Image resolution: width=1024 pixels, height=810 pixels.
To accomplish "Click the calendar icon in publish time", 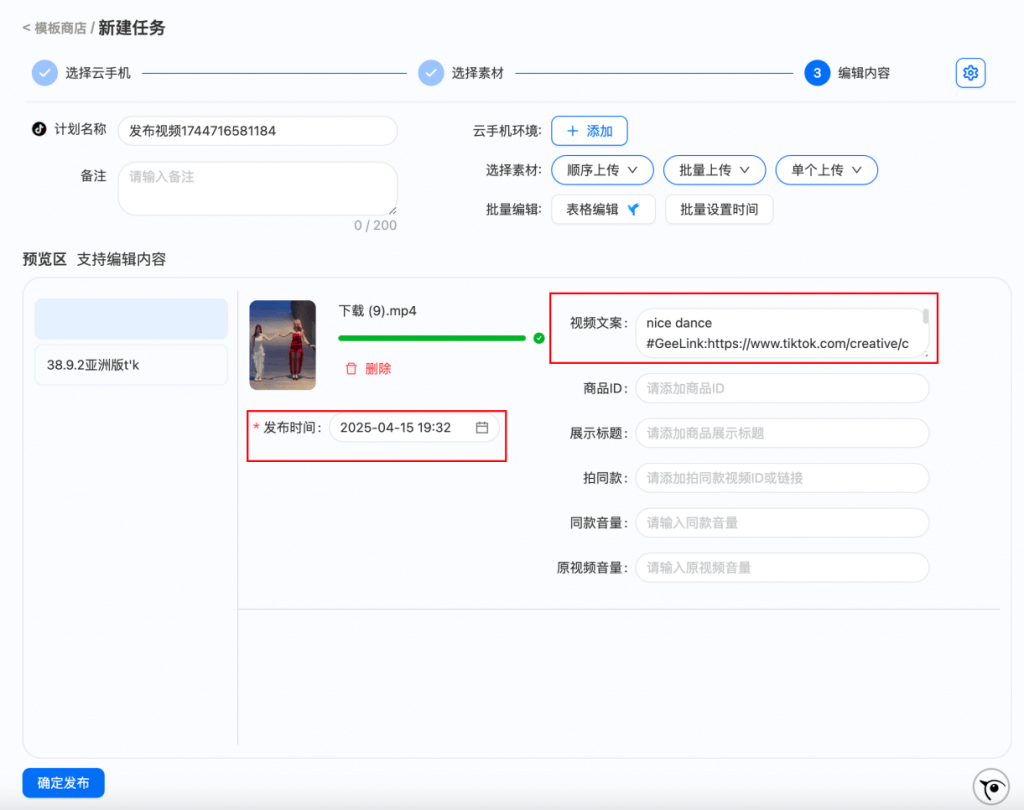I will pyautogui.click(x=482, y=428).
